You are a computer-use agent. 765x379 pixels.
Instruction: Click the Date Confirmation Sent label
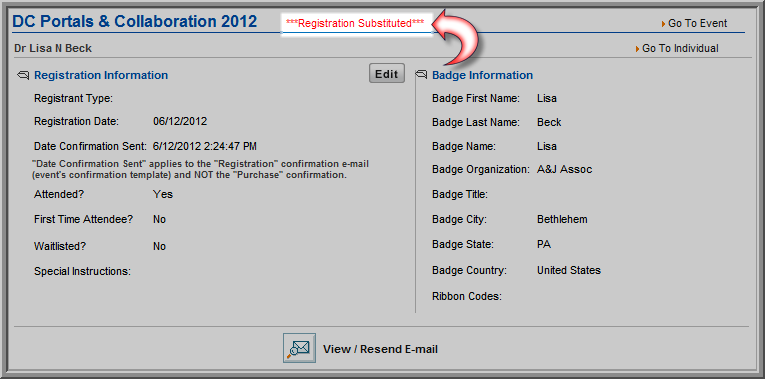(x=90, y=146)
